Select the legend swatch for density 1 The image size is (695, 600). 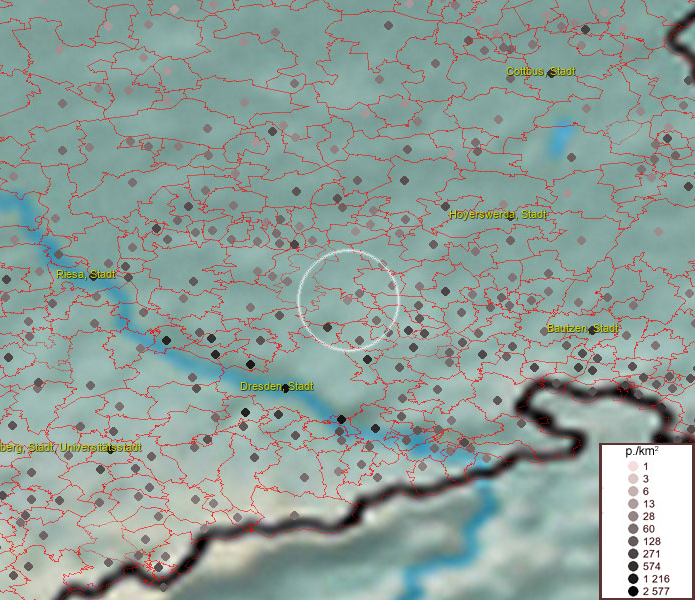[633, 466]
